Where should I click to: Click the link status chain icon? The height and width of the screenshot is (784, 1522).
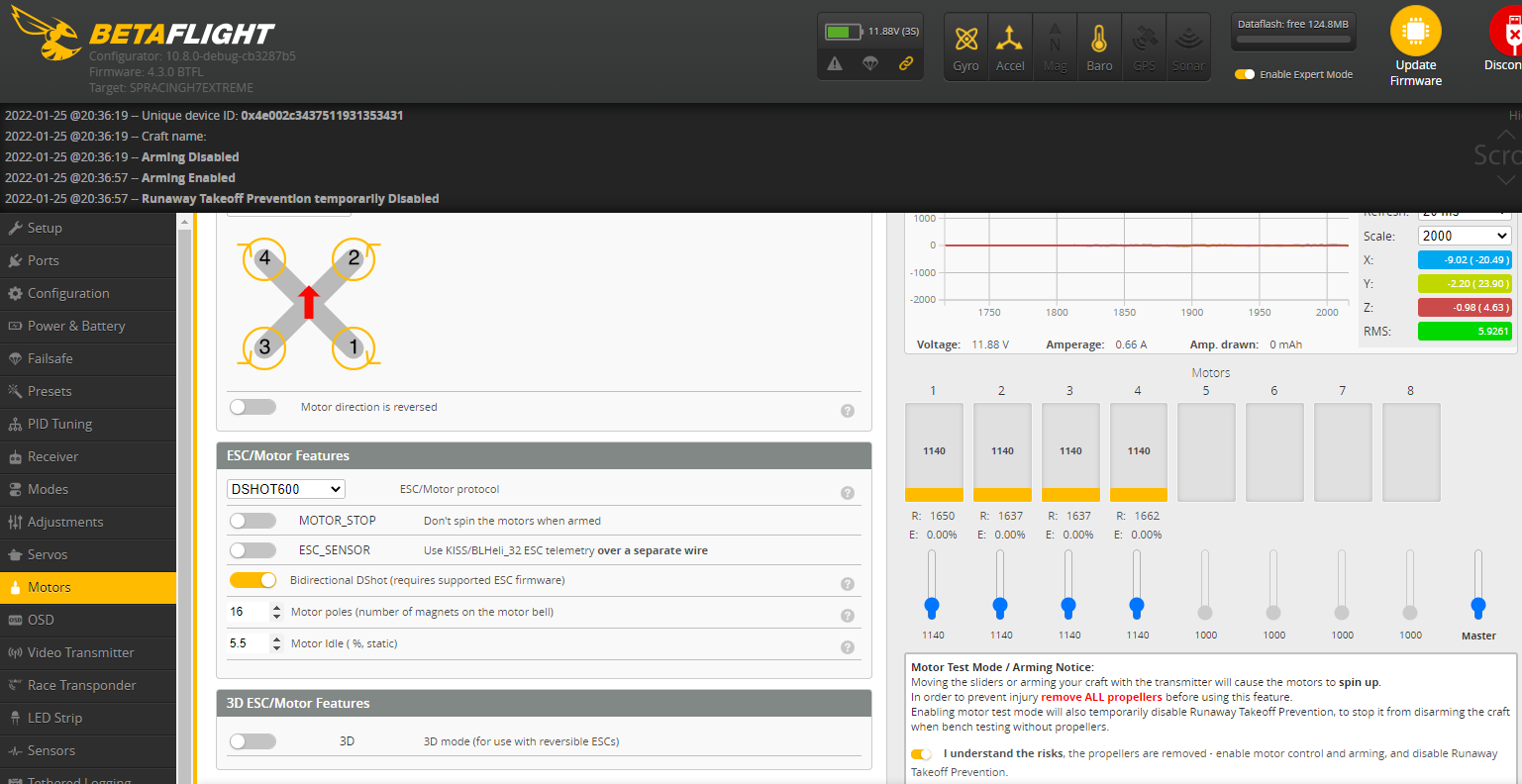coord(905,63)
